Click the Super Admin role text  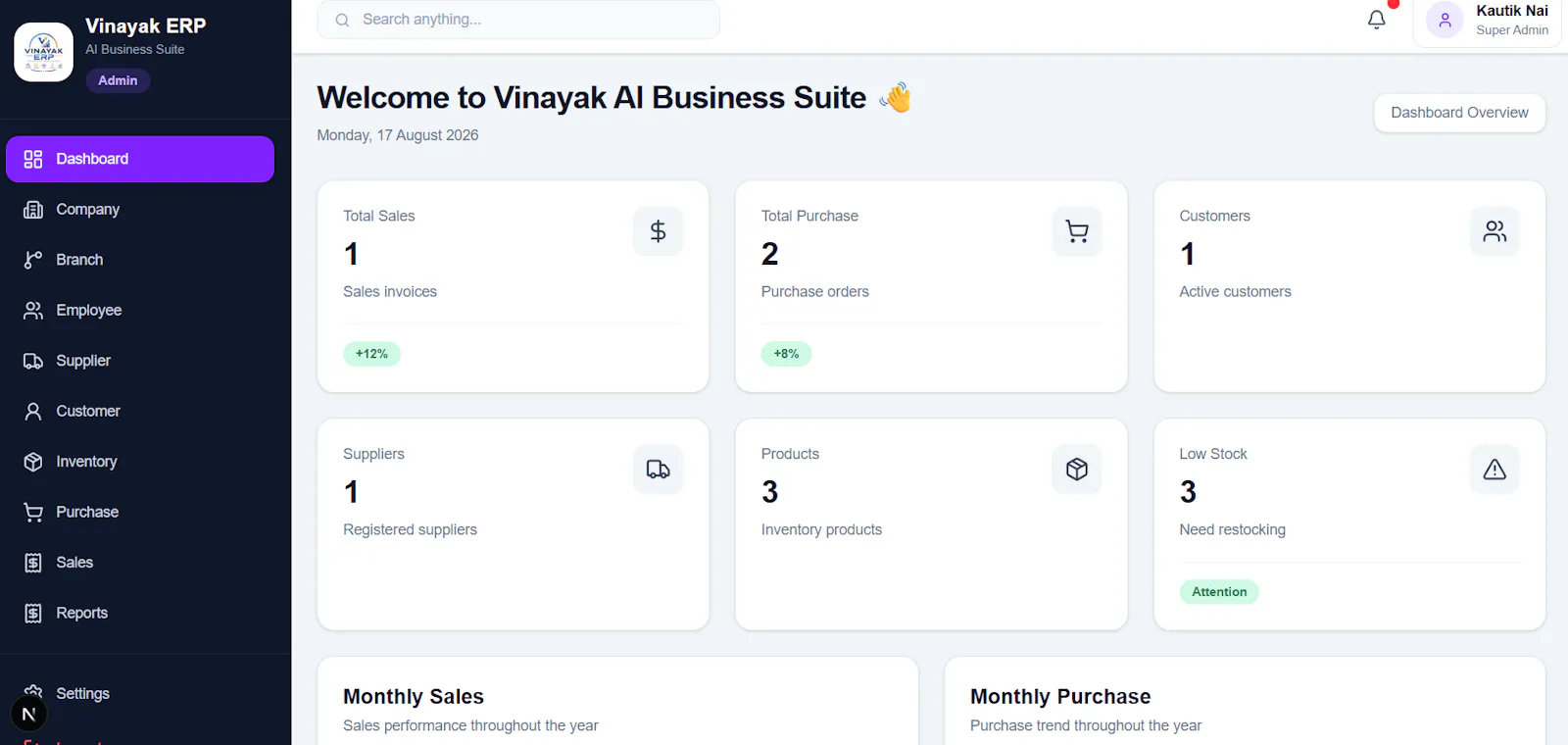pos(1512,30)
